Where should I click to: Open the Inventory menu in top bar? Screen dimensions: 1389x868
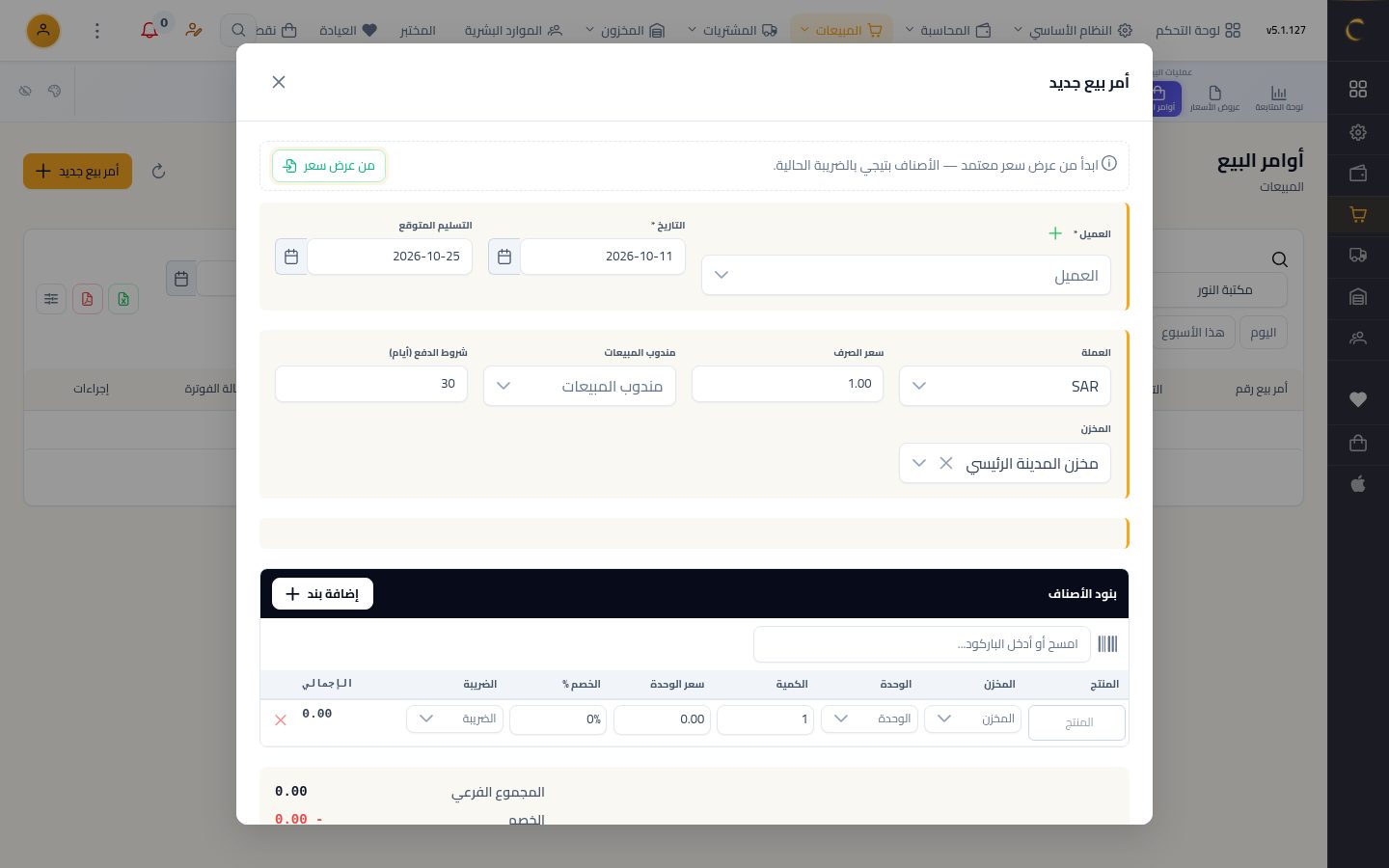click(625, 31)
